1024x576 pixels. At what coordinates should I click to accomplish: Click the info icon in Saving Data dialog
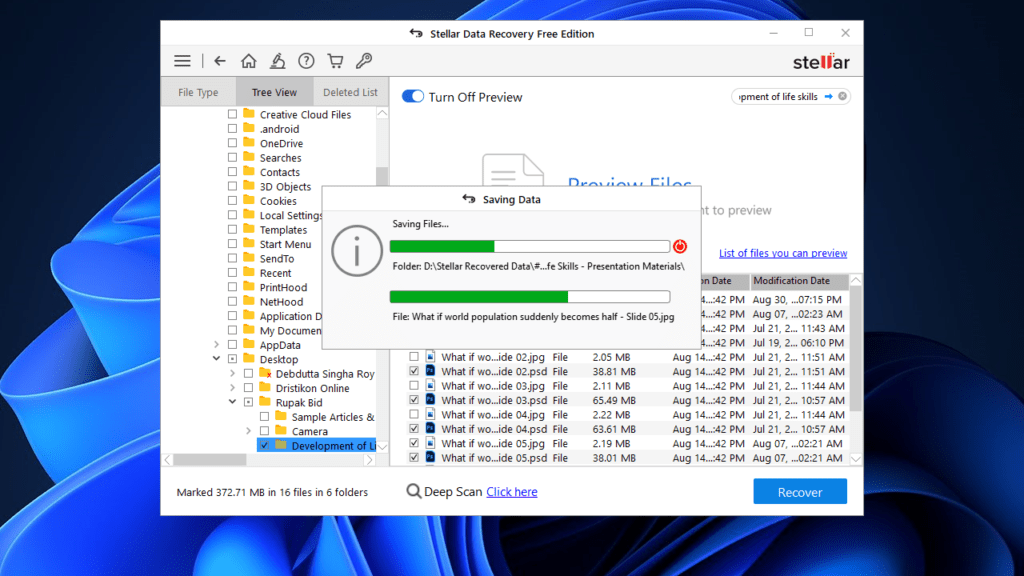click(x=357, y=251)
